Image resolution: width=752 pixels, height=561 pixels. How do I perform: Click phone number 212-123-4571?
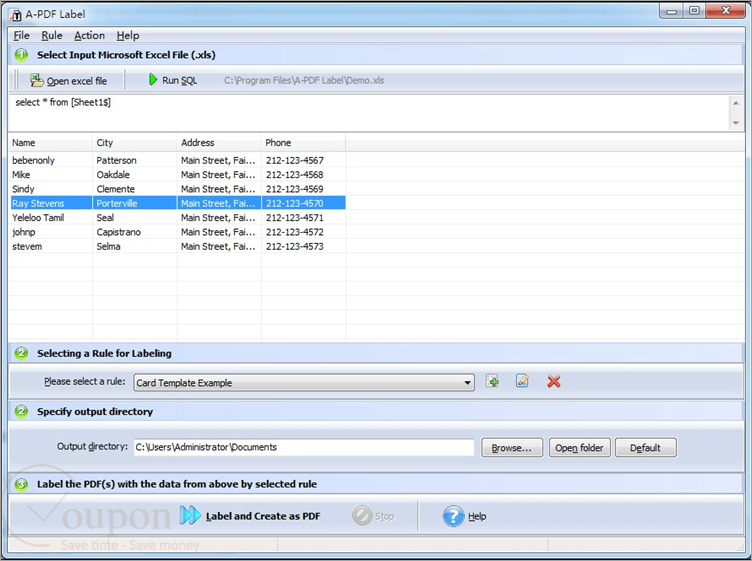click(x=295, y=218)
